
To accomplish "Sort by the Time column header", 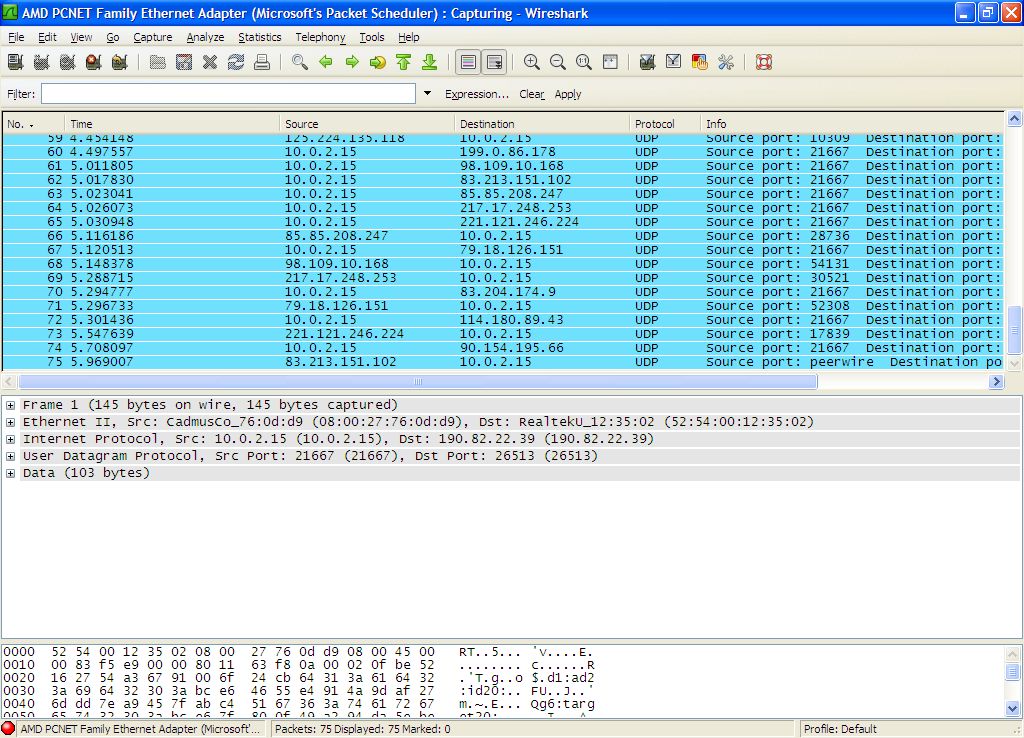I will (x=172, y=123).
